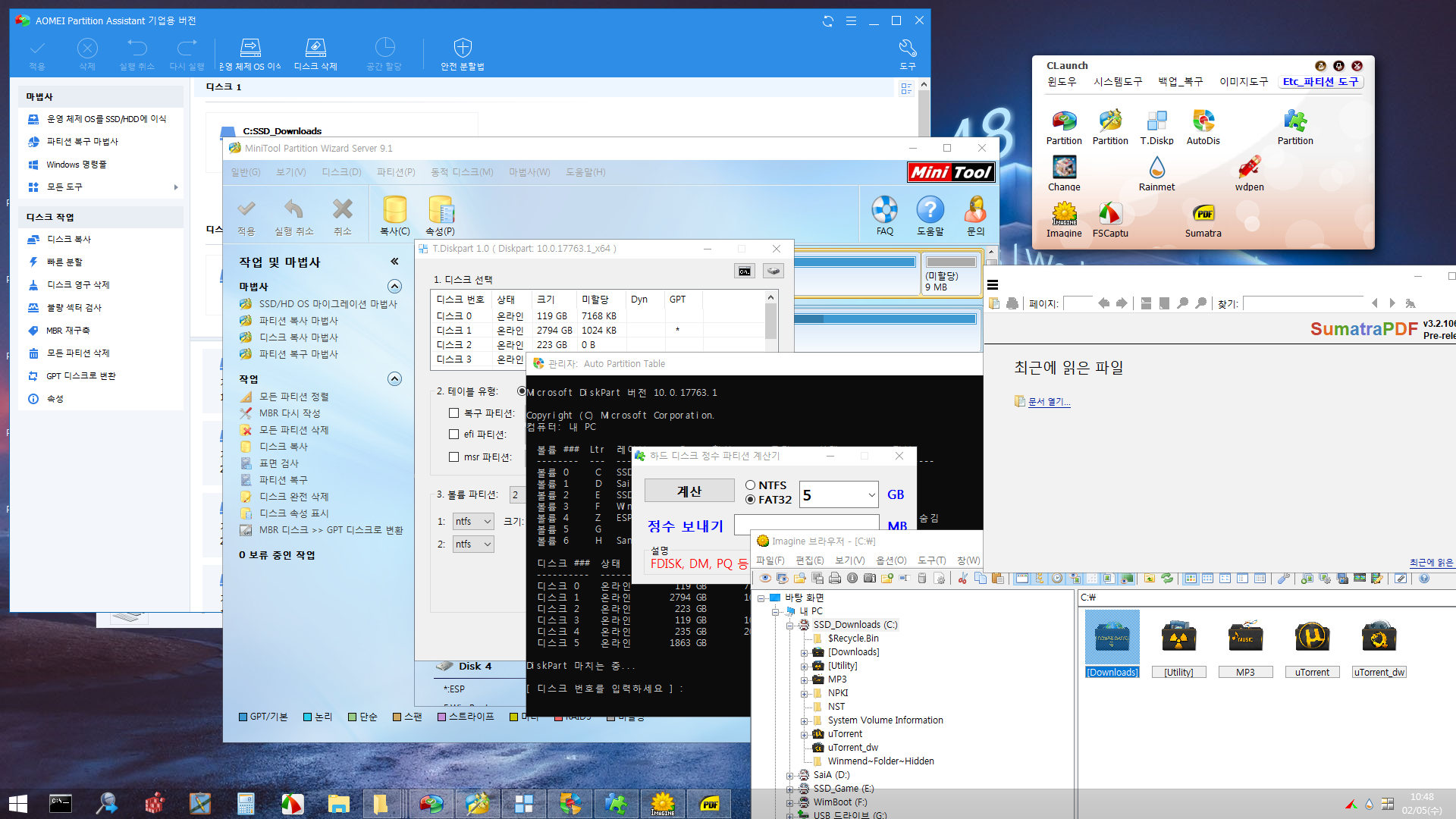
Task: Collapse the 작업 section in MiniTool sidebar
Action: (x=394, y=379)
